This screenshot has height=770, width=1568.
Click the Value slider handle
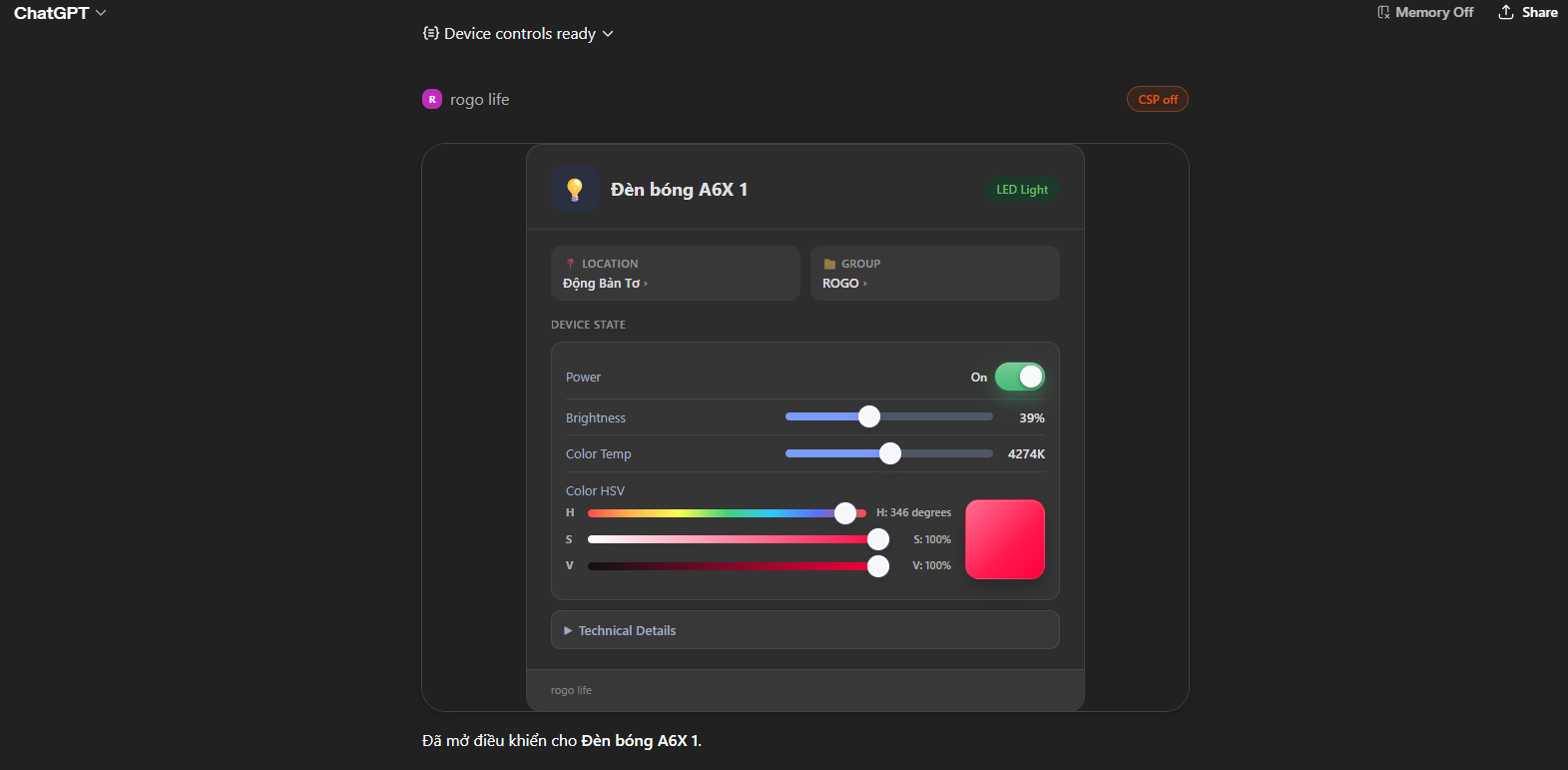point(878,566)
